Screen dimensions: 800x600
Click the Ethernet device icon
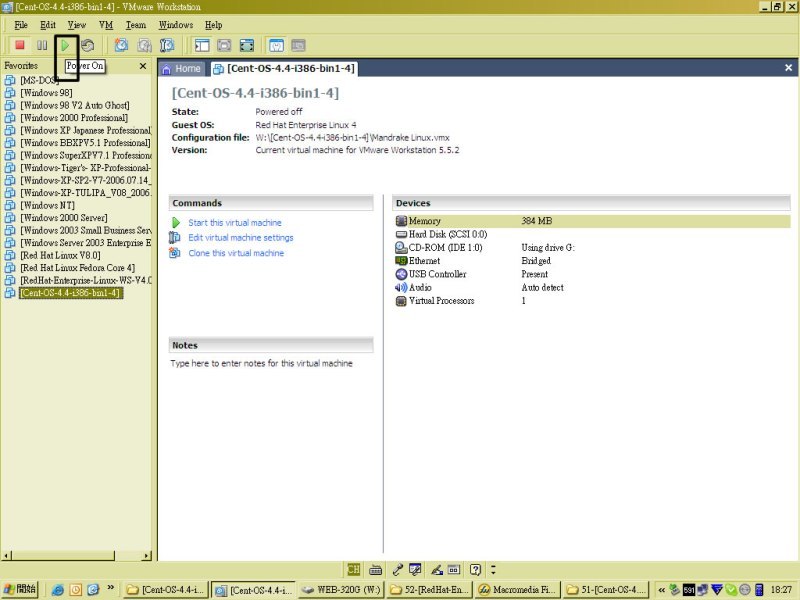coord(402,261)
